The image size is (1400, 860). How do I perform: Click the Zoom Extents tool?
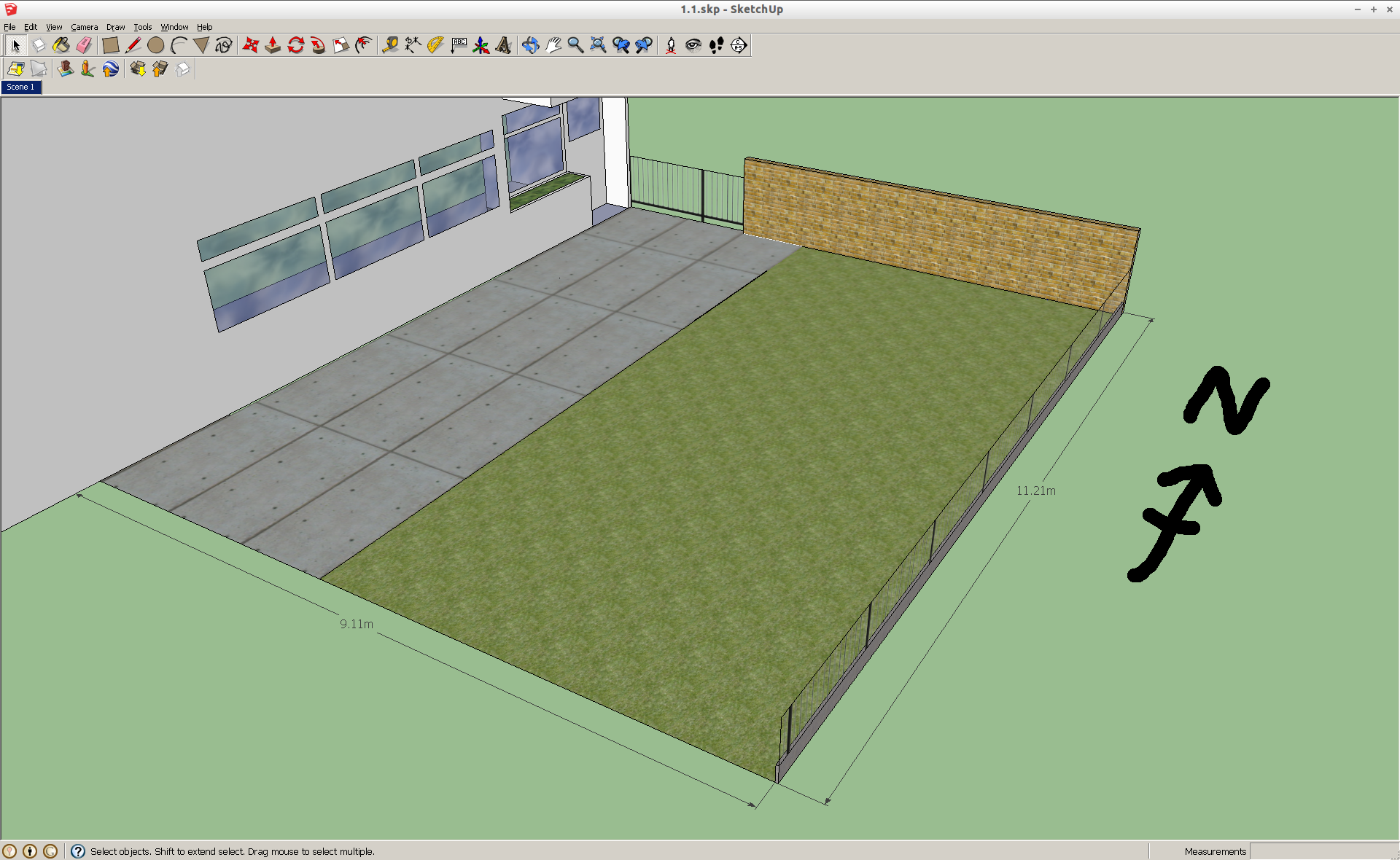click(598, 45)
